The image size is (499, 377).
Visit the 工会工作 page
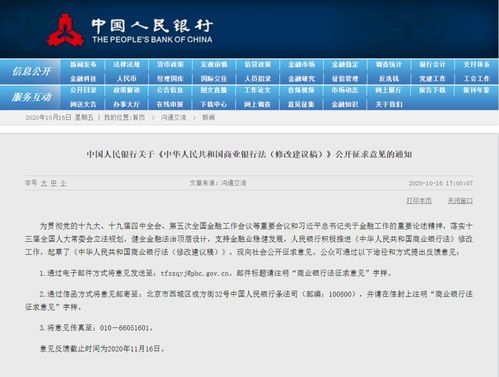(477, 79)
